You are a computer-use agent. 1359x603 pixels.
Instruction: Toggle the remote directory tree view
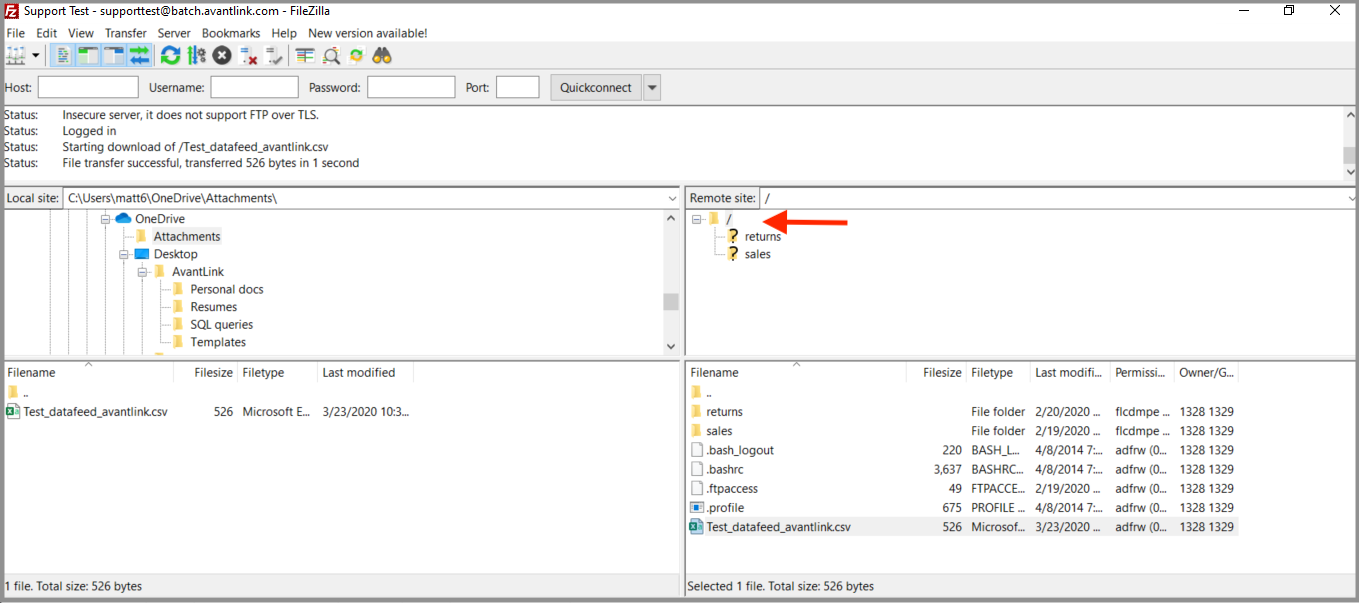(114, 56)
